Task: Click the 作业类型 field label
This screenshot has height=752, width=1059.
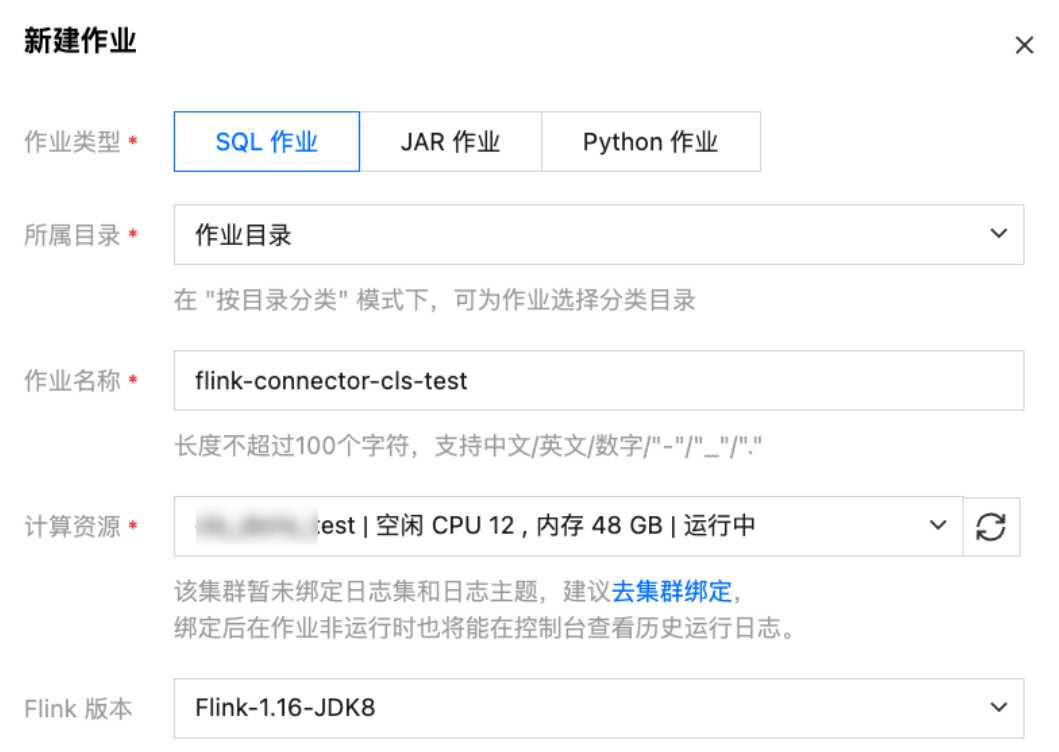Action: pyautogui.click(x=72, y=143)
